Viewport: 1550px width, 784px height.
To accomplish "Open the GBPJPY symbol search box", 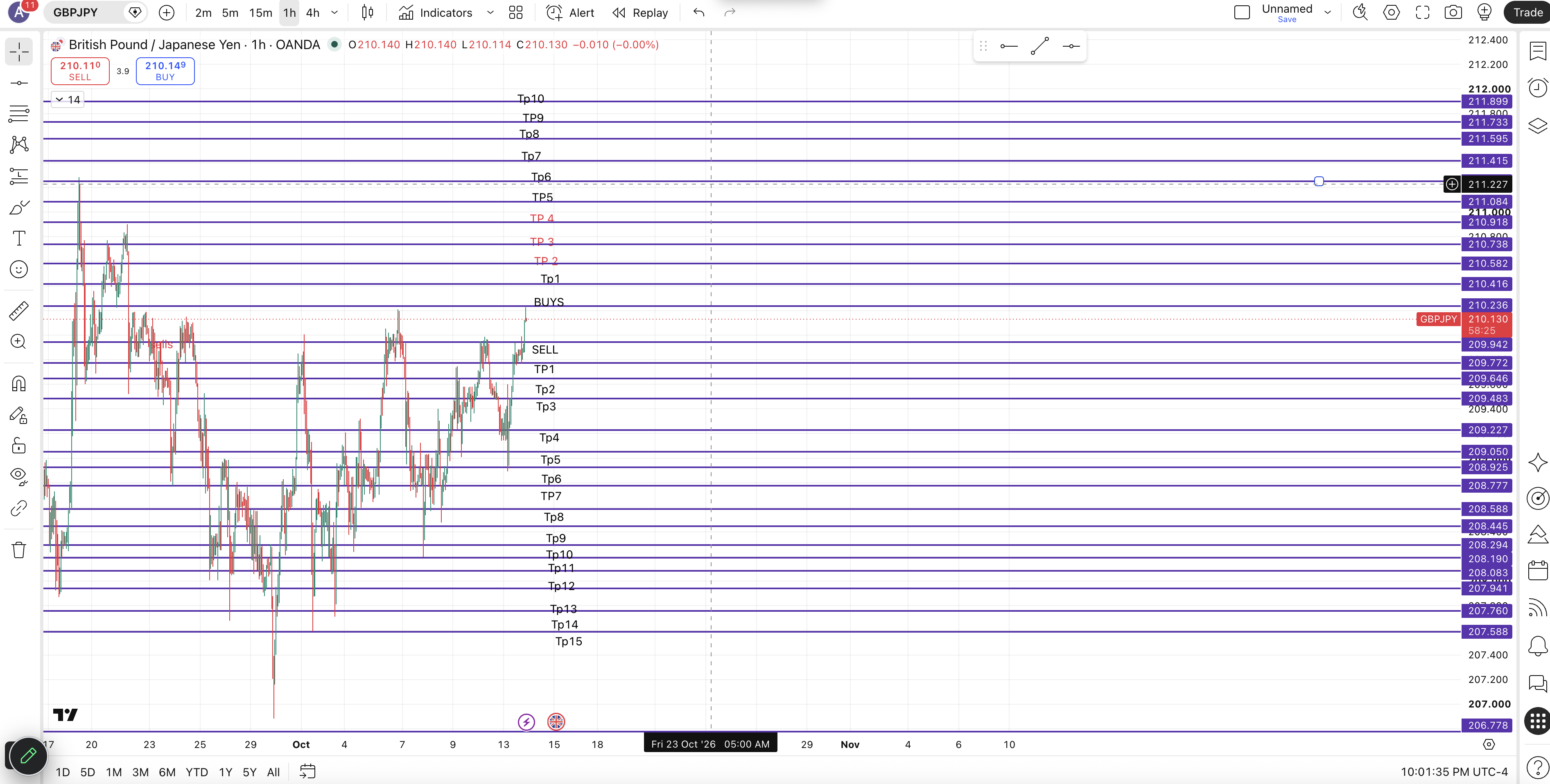I will [x=85, y=13].
